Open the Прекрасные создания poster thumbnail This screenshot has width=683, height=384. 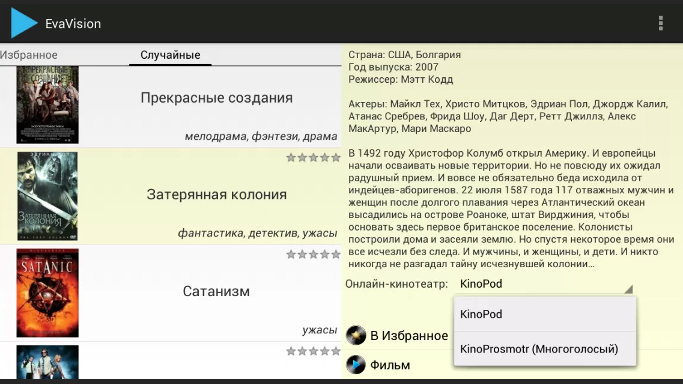tap(47, 105)
